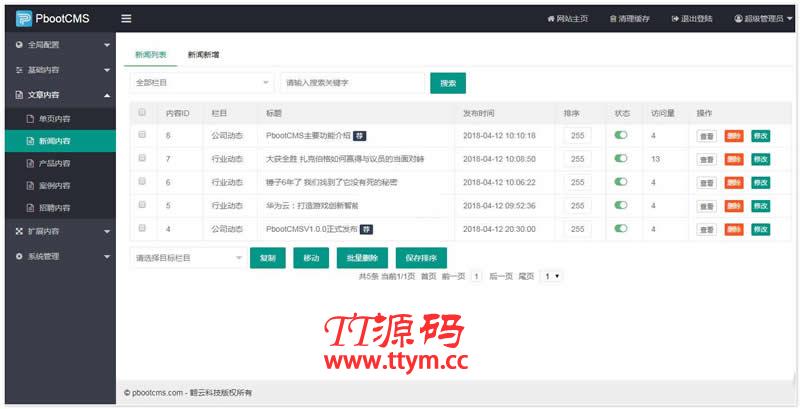Image resolution: width=800 pixels, height=409 pixels.
Task: Click the search keyword input field
Action: (x=352, y=83)
